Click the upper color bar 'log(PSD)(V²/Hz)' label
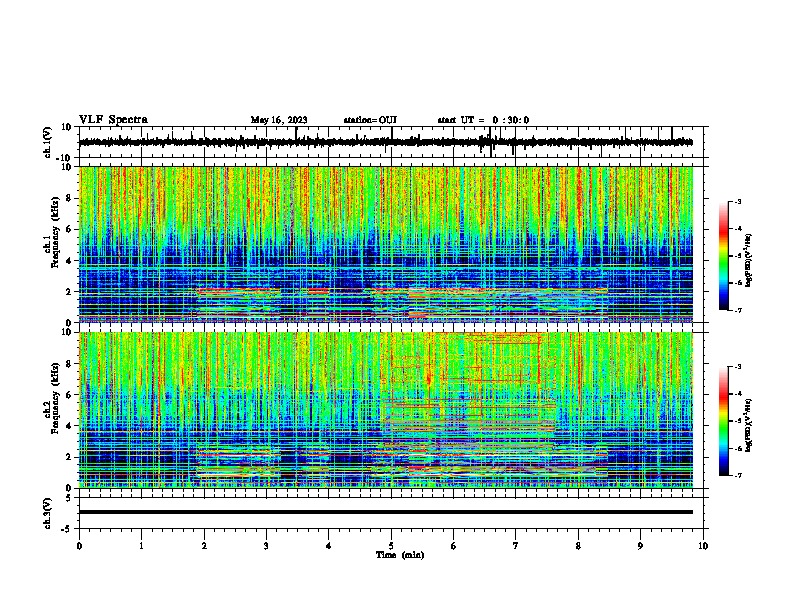The height and width of the screenshot is (612, 792). 749,260
